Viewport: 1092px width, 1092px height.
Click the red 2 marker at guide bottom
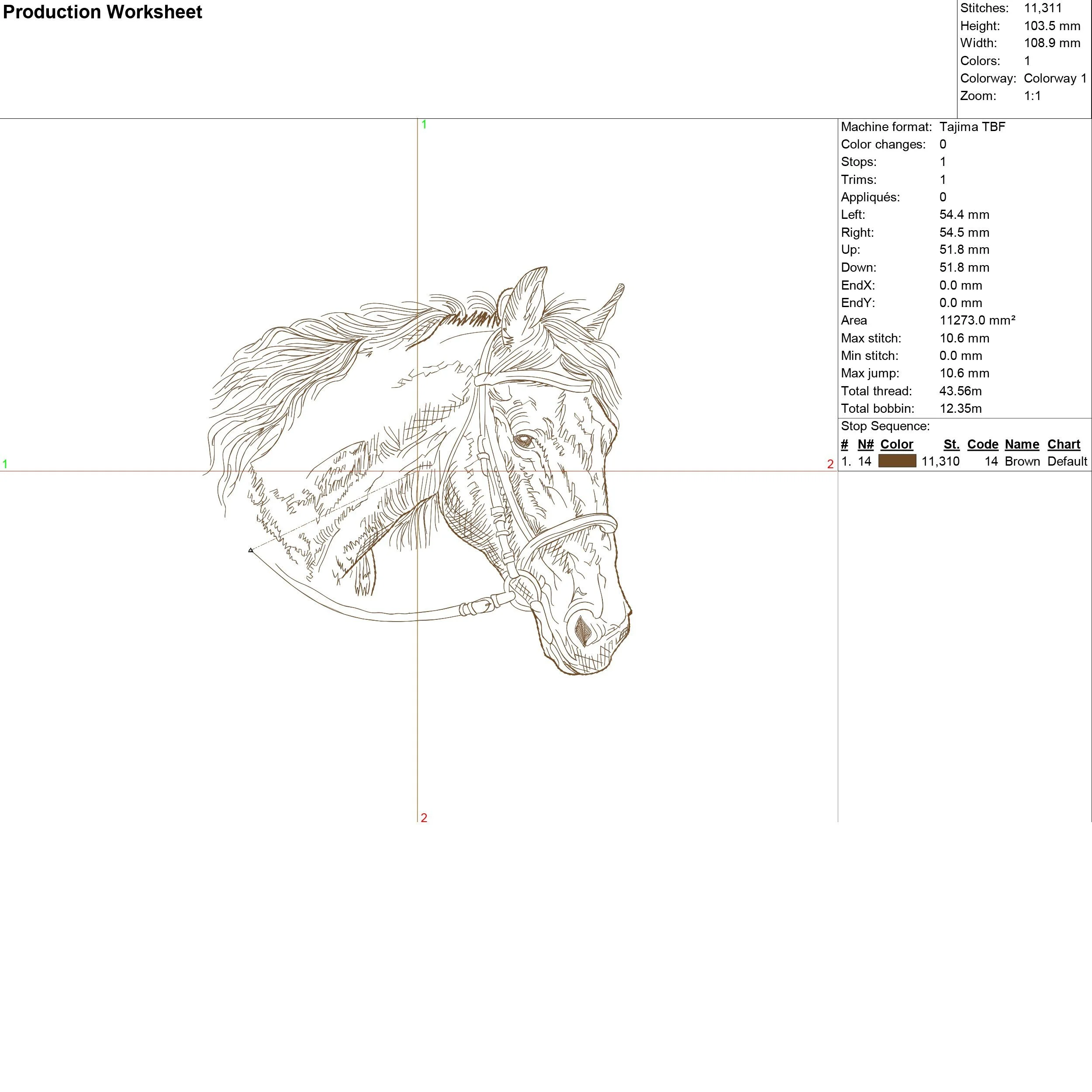point(424,817)
